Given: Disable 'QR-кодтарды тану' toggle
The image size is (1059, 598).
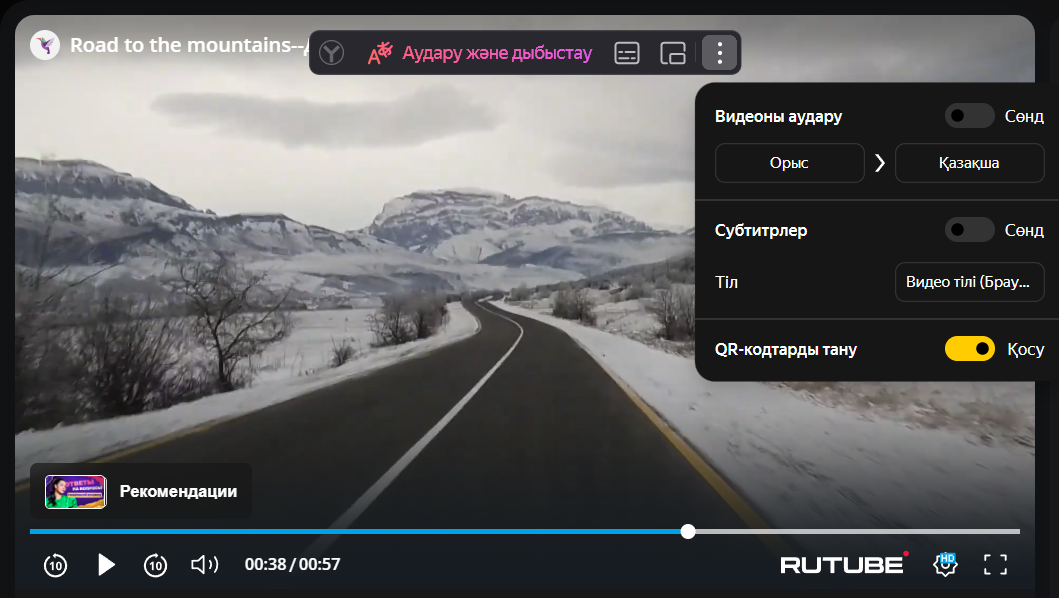Looking at the screenshot, I should [x=969, y=349].
